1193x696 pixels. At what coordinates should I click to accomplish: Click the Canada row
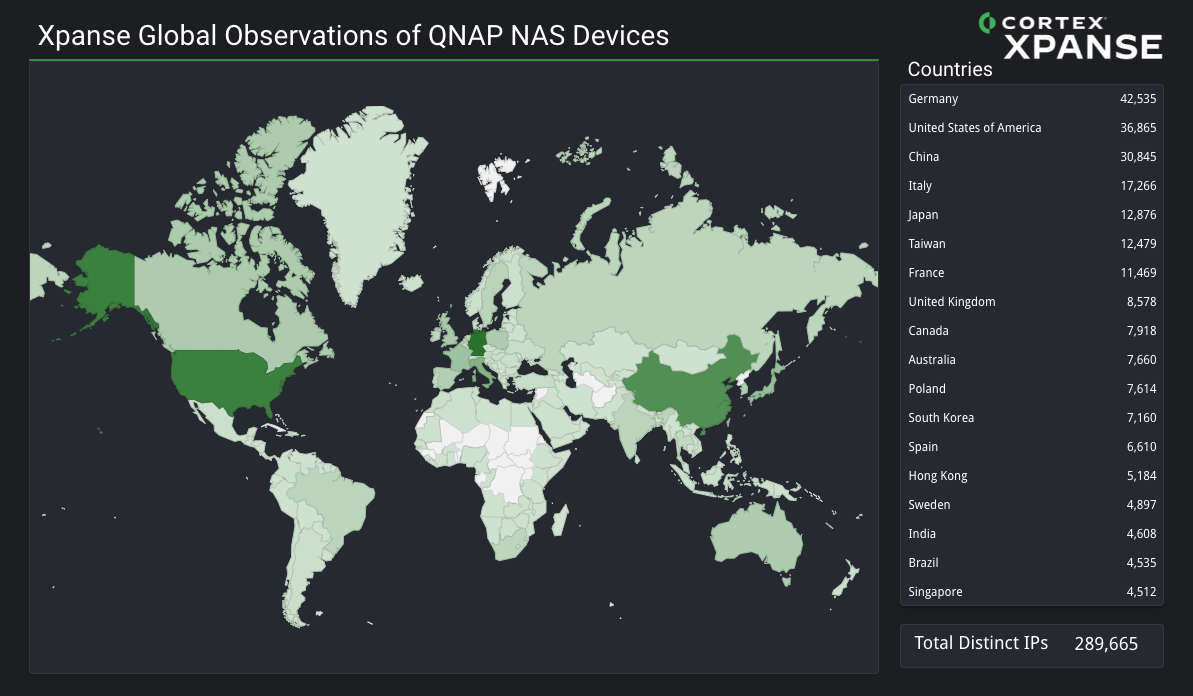[1032, 331]
